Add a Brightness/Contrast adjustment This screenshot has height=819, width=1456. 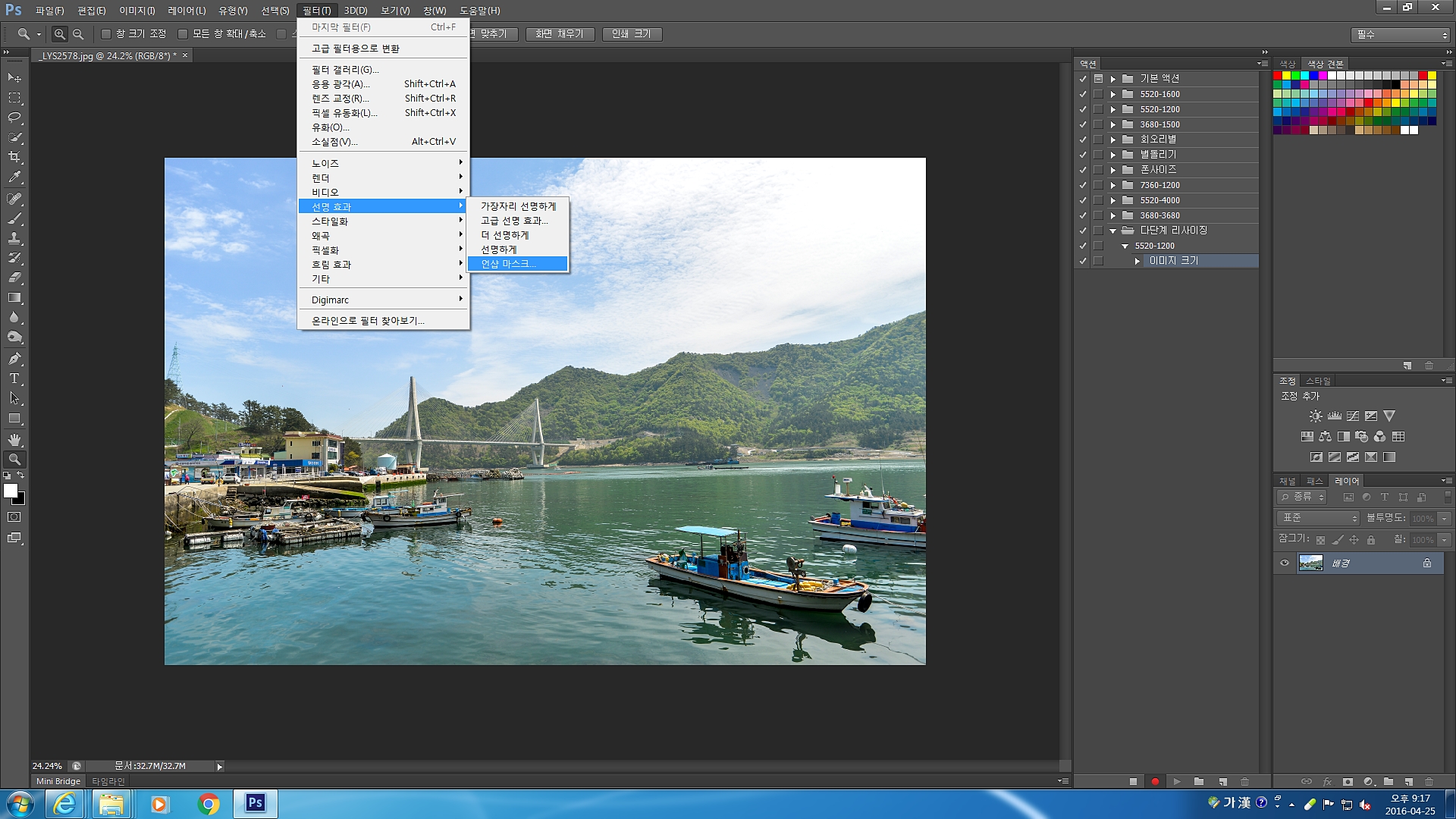1316,416
